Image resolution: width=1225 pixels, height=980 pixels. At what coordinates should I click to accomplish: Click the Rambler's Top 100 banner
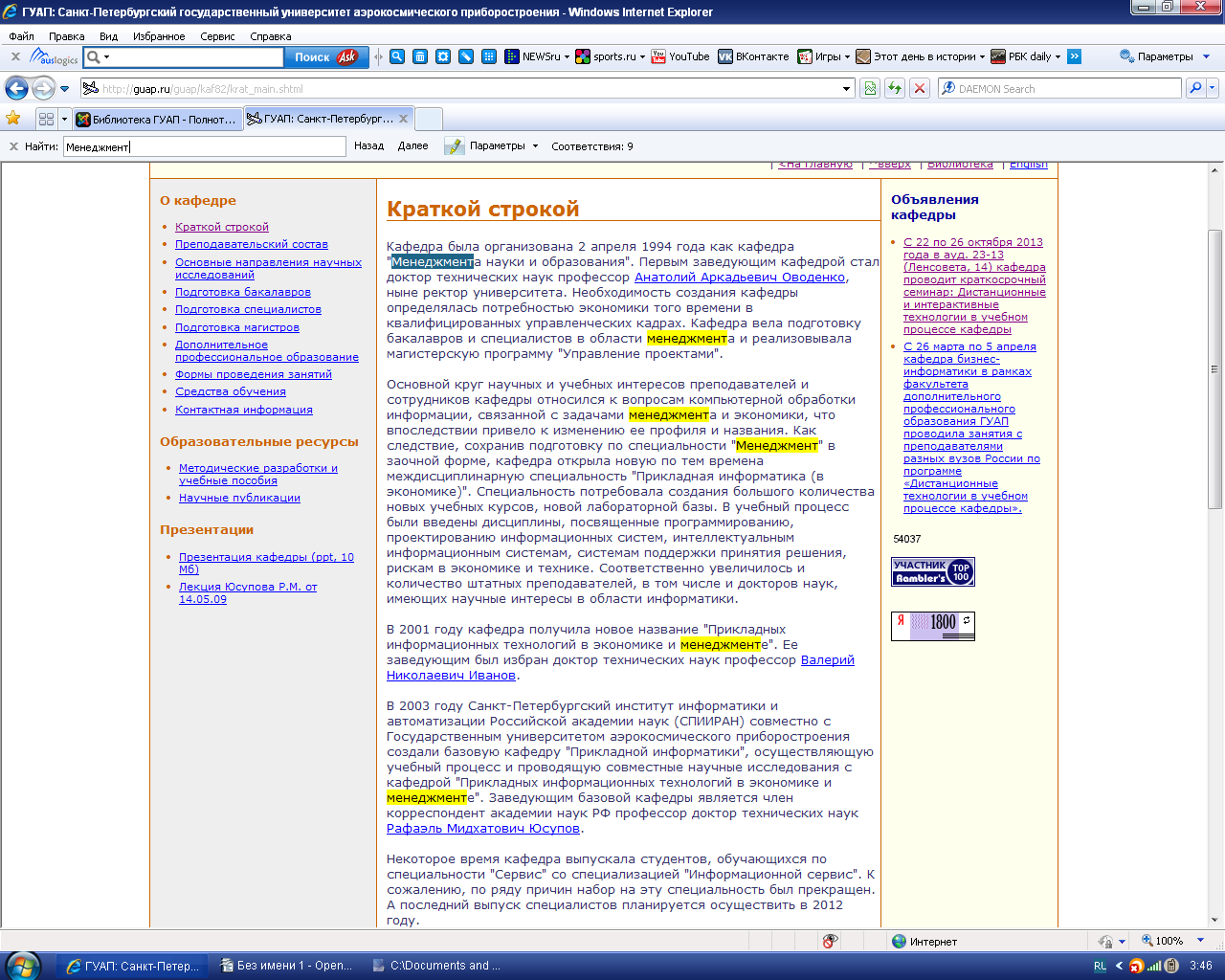tap(933, 571)
